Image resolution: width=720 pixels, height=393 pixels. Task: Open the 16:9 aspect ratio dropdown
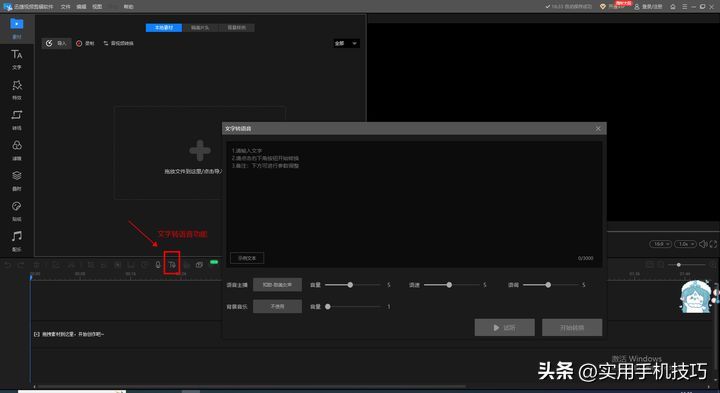pyautogui.click(x=661, y=244)
